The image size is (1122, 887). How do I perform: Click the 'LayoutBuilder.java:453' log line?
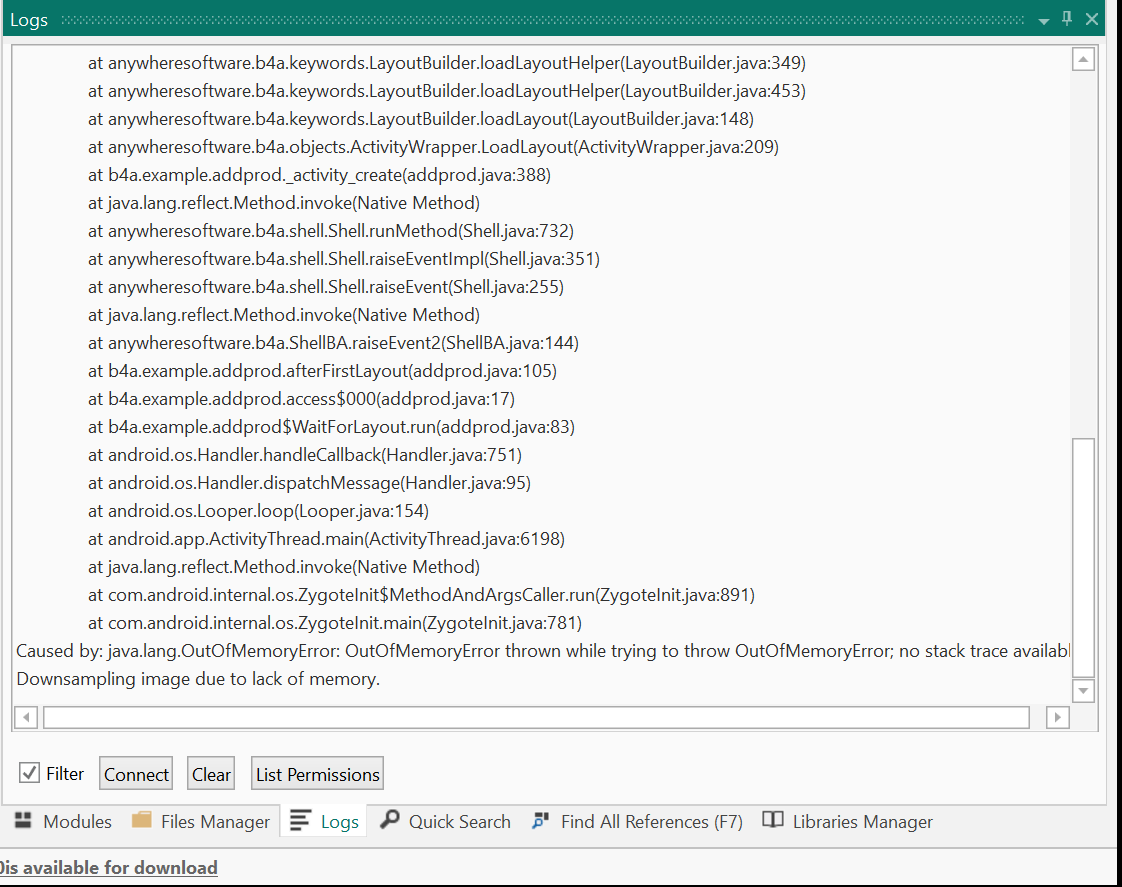pyautogui.click(x=447, y=91)
